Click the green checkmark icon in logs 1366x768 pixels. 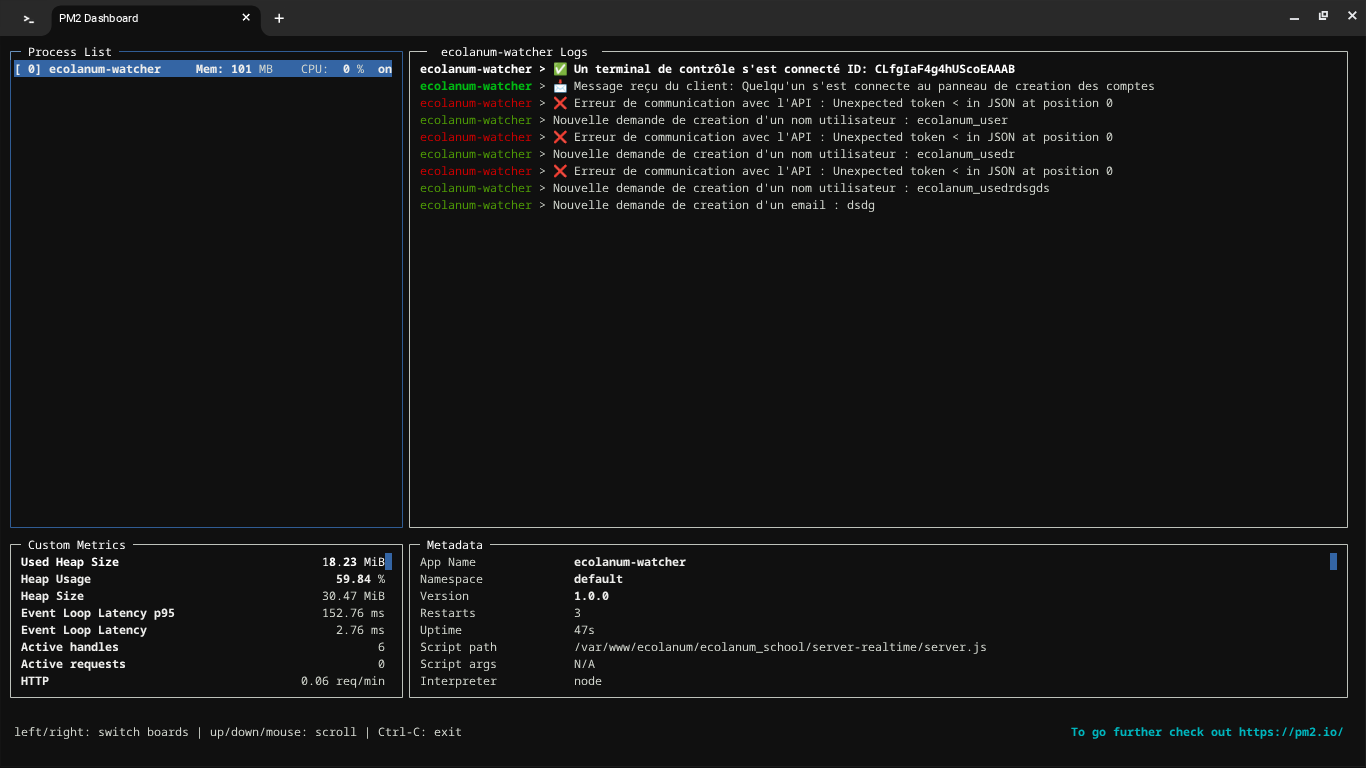click(x=560, y=69)
